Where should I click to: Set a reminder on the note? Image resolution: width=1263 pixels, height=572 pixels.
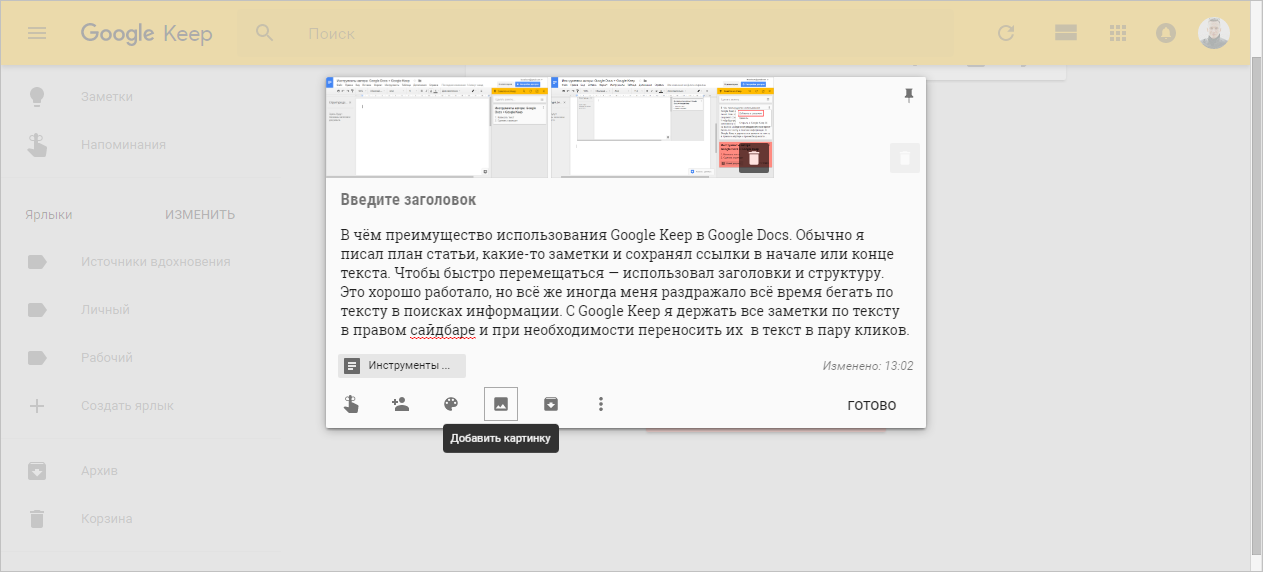click(x=351, y=404)
